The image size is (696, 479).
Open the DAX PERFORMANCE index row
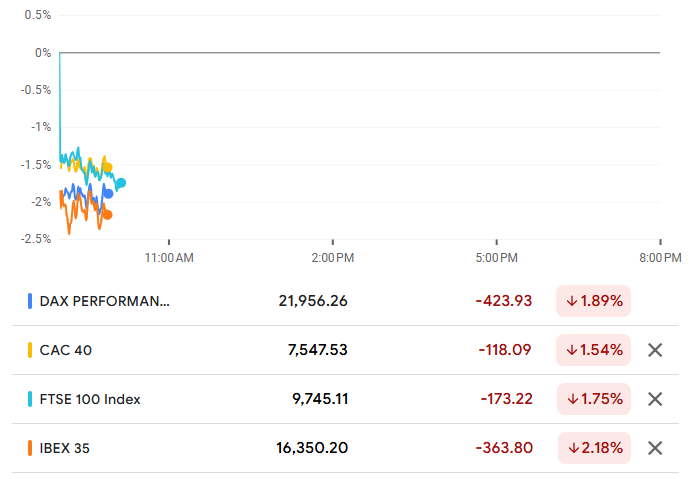pyautogui.click(x=105, y=300)
